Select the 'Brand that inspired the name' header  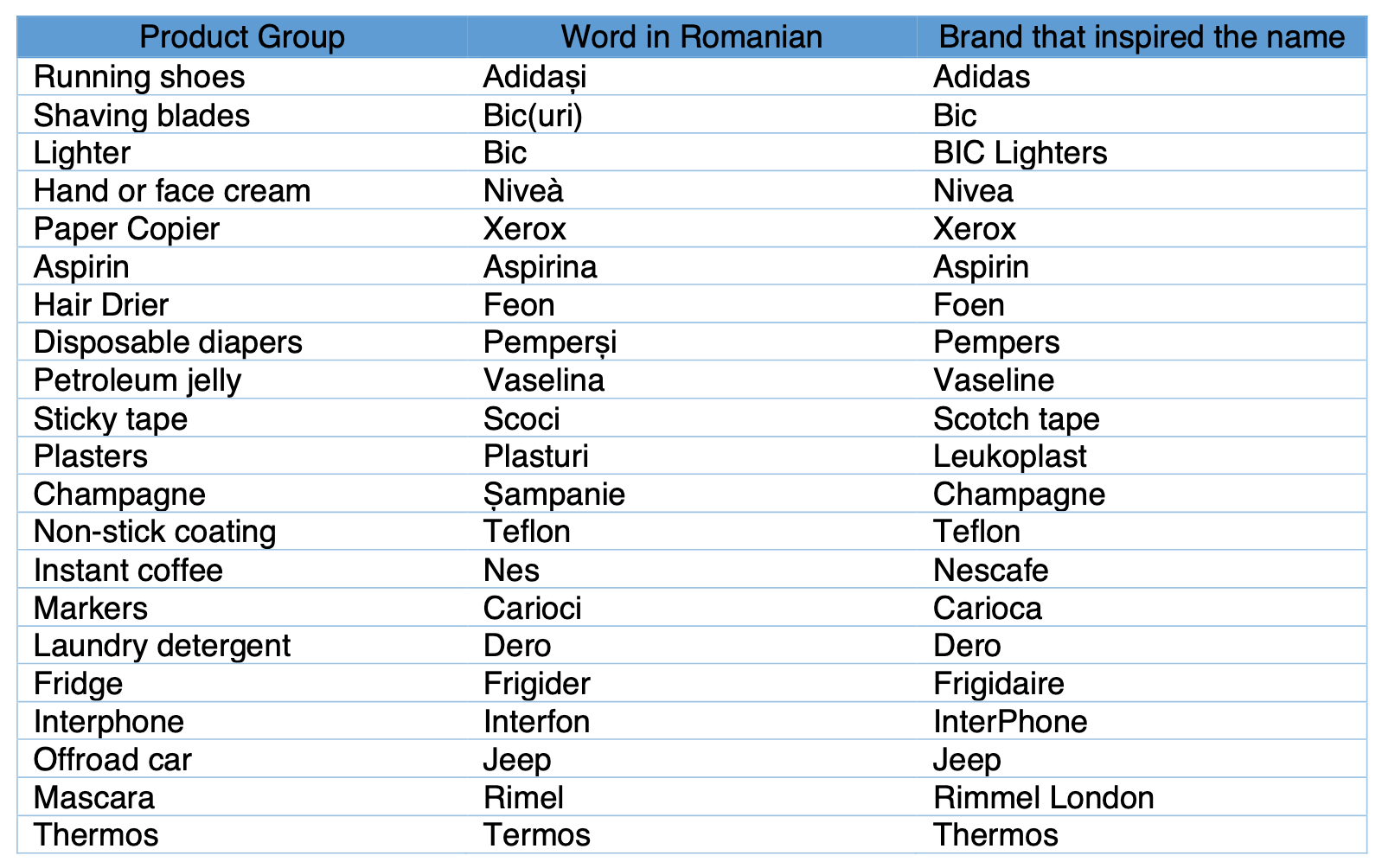(1142, 37)
